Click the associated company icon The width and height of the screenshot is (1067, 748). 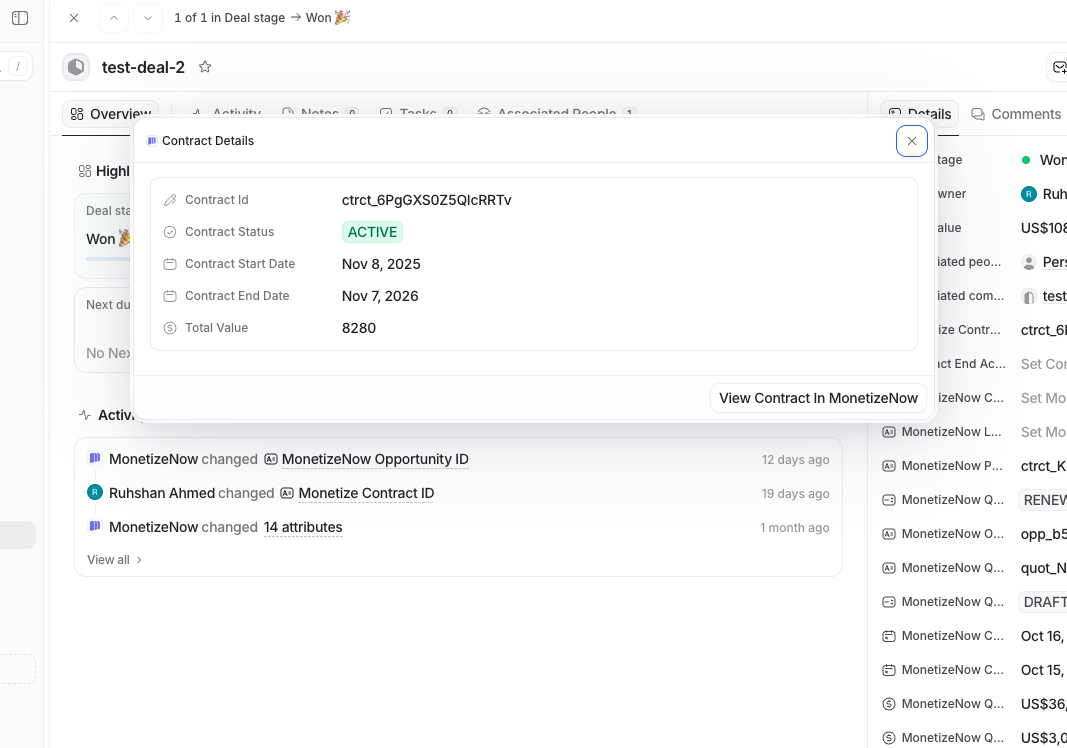(x=1029, y=296)
